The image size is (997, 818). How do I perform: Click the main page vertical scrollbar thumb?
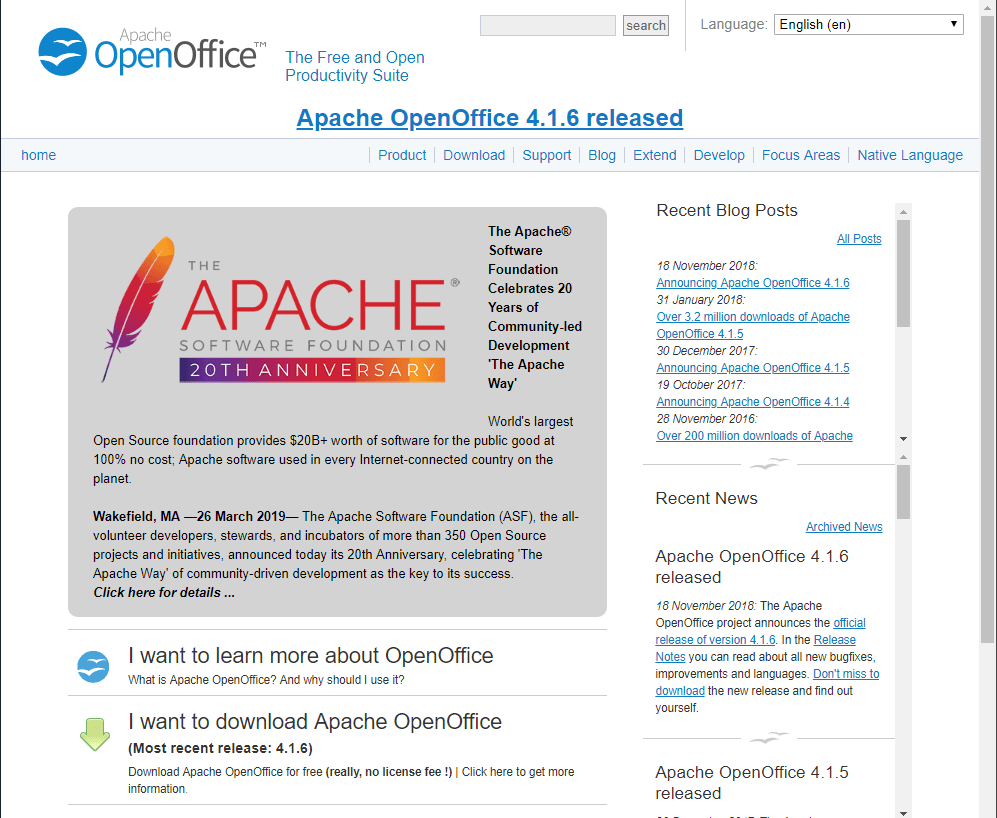pos(987,329)
